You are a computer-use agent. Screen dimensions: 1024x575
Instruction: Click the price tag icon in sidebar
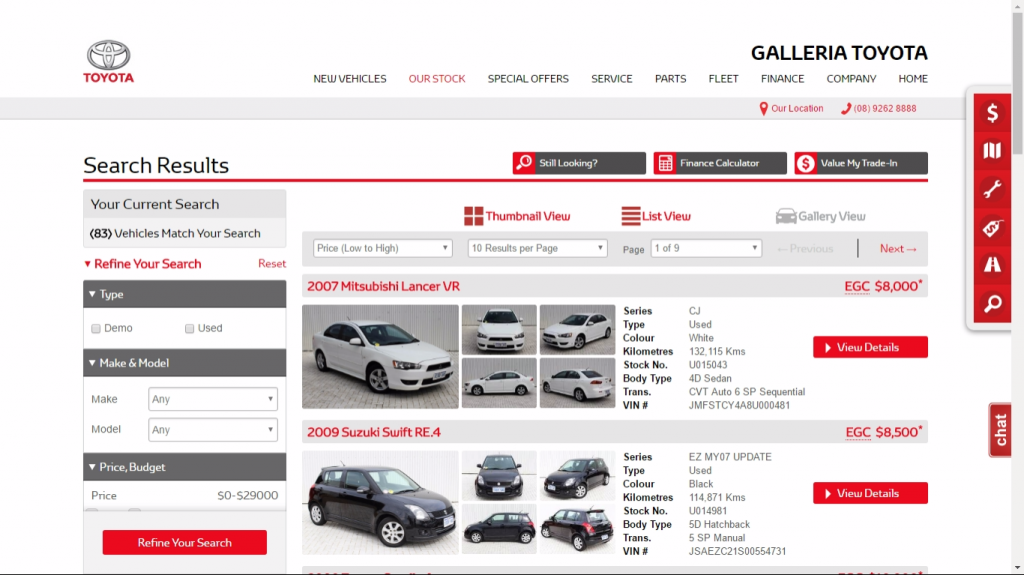(992, 227)
